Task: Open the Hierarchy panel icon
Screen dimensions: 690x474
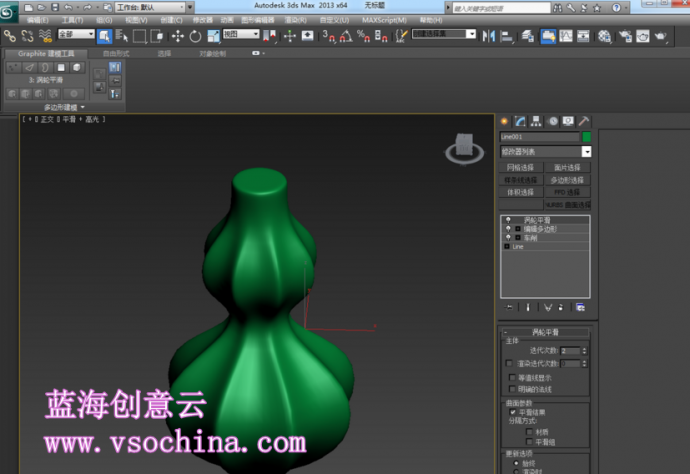Action: click(x=536, y=121)
